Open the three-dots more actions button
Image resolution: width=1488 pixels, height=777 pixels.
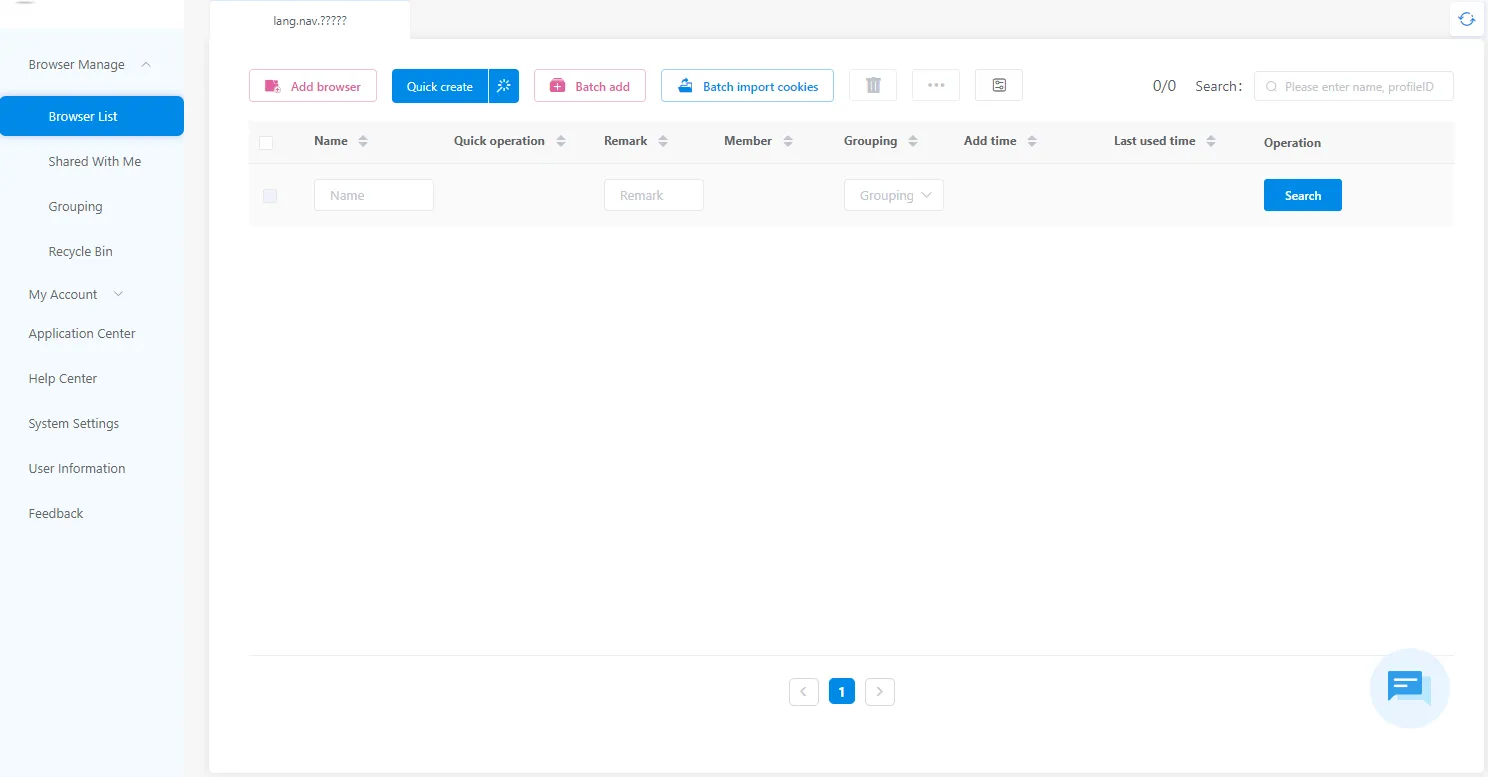(x=936, y=86)
